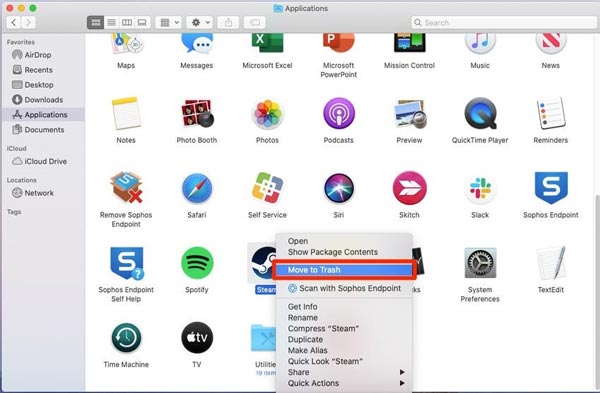Open the Maps app icon
Viewport: 600px width, 393px height.
126,43
